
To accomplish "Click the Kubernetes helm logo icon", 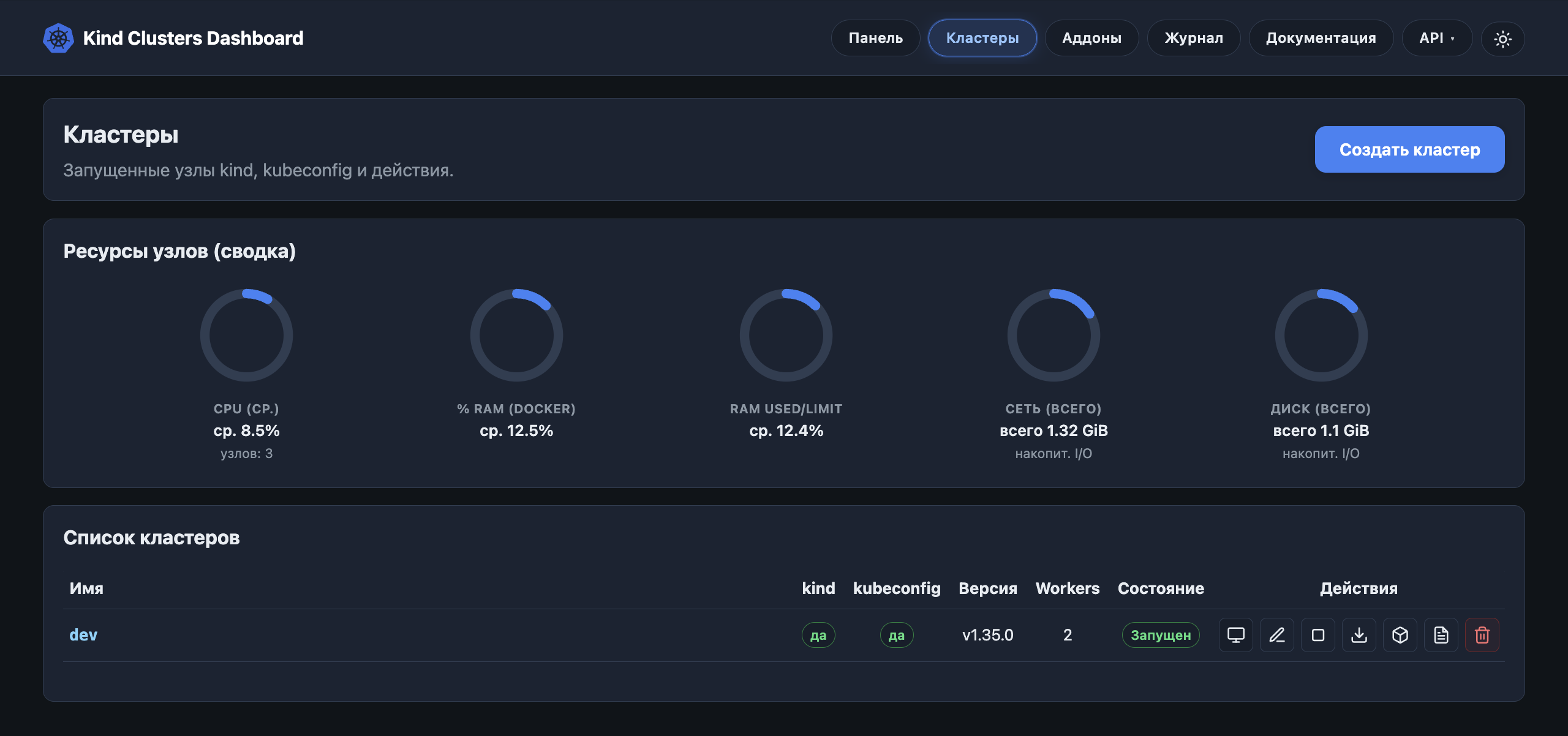I will [x=58, y=38].
